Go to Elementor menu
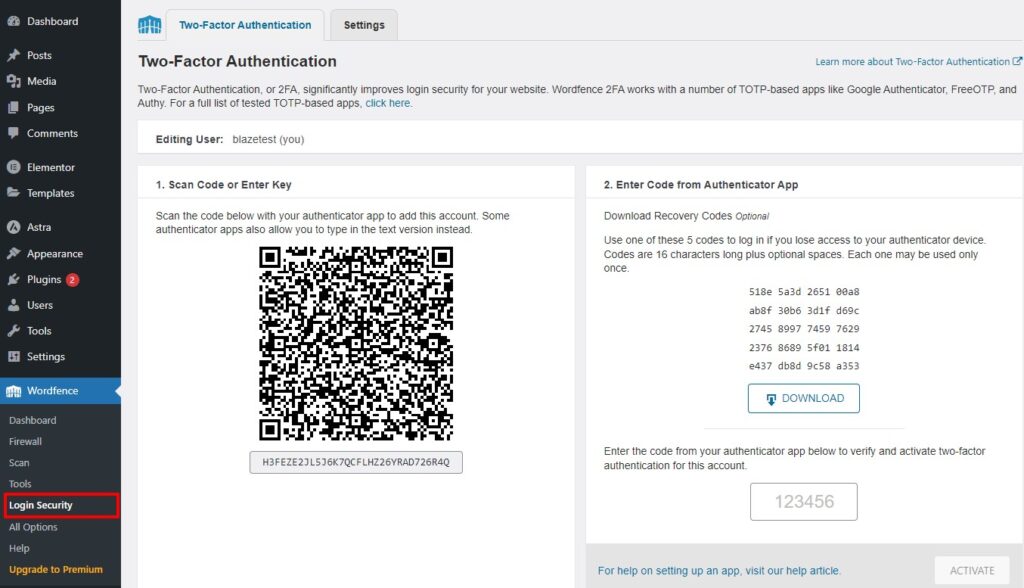 coord(51,167)
